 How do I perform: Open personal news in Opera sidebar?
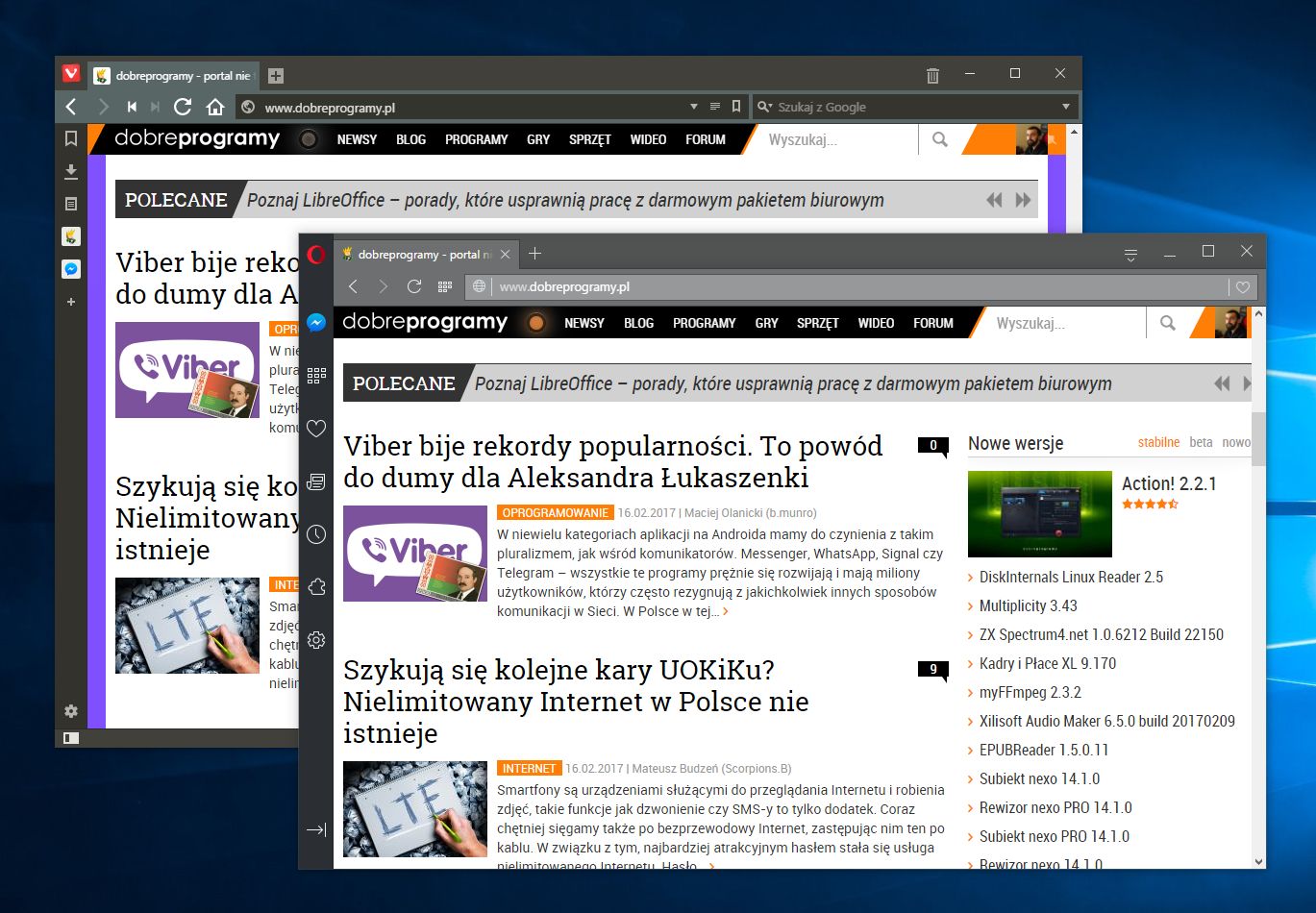(316, 481)
